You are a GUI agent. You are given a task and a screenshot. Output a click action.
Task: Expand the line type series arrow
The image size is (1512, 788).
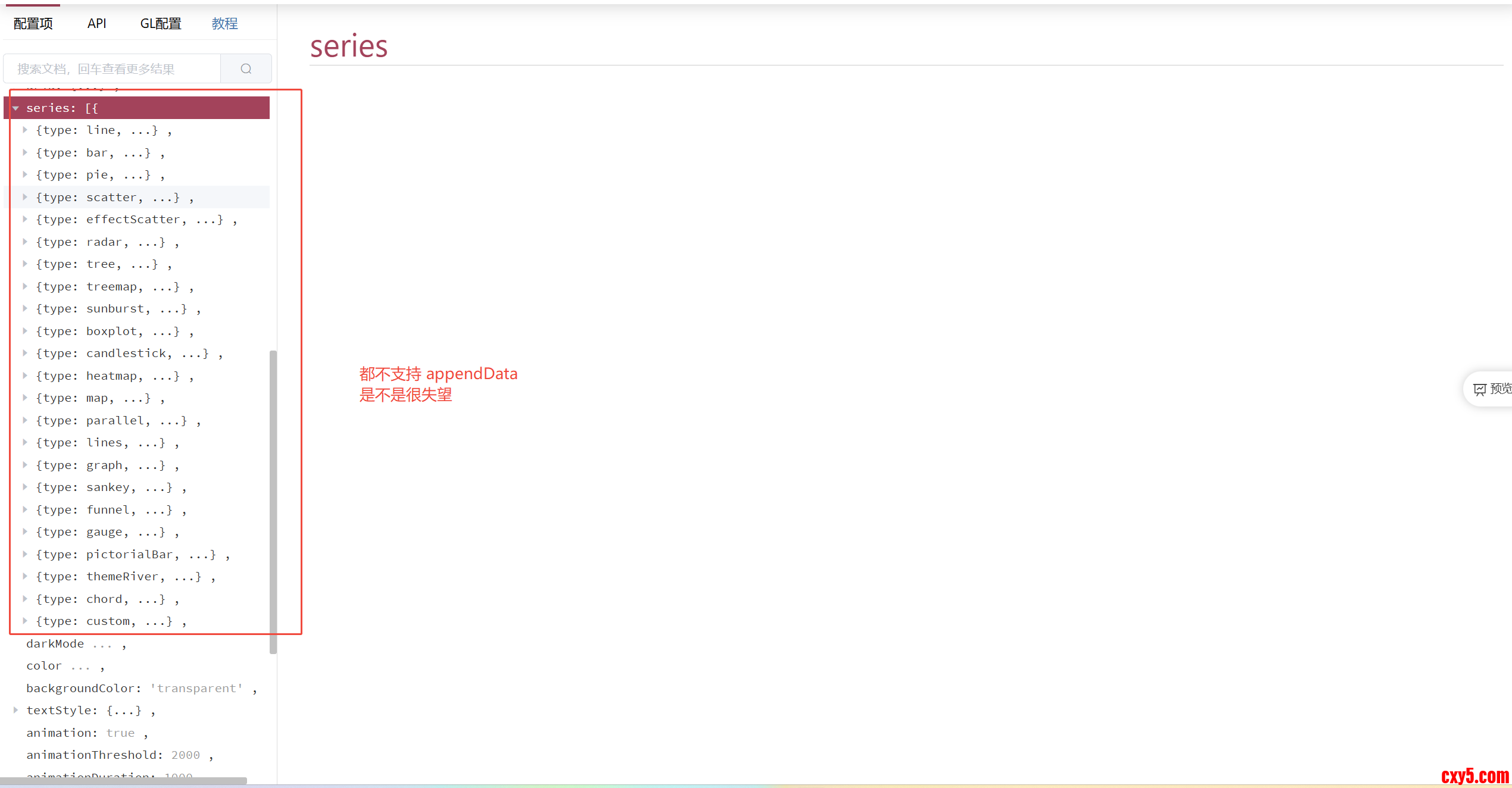click(x=25, y=130)
